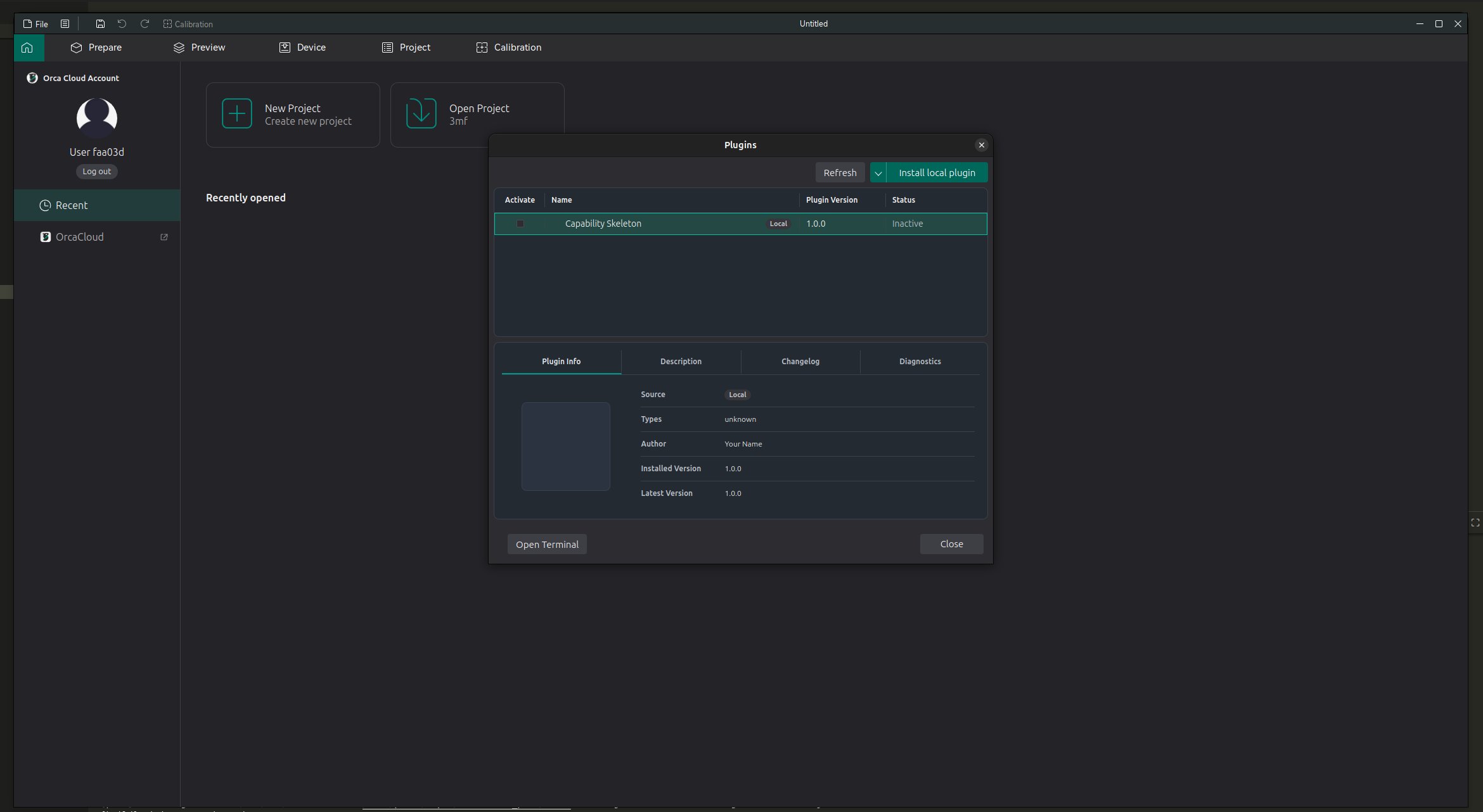Open the Calibration tab in main navigation

pos(509,48)
